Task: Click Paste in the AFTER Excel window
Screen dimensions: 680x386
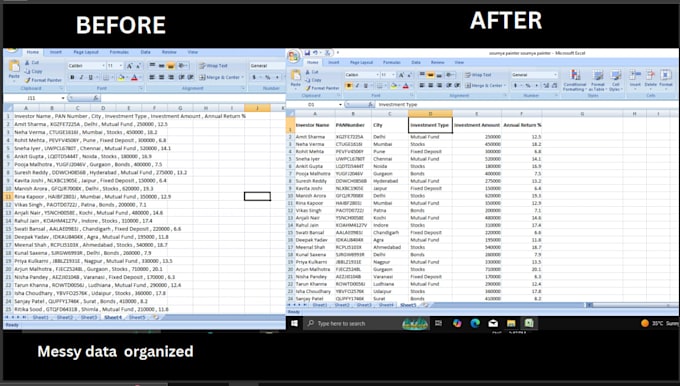Action: pos(296,79)
